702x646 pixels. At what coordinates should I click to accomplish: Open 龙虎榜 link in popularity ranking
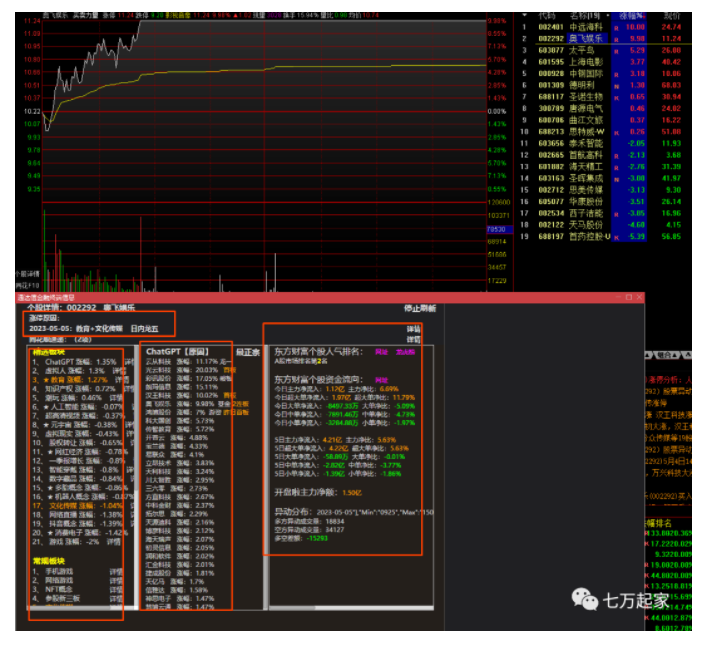405,352
